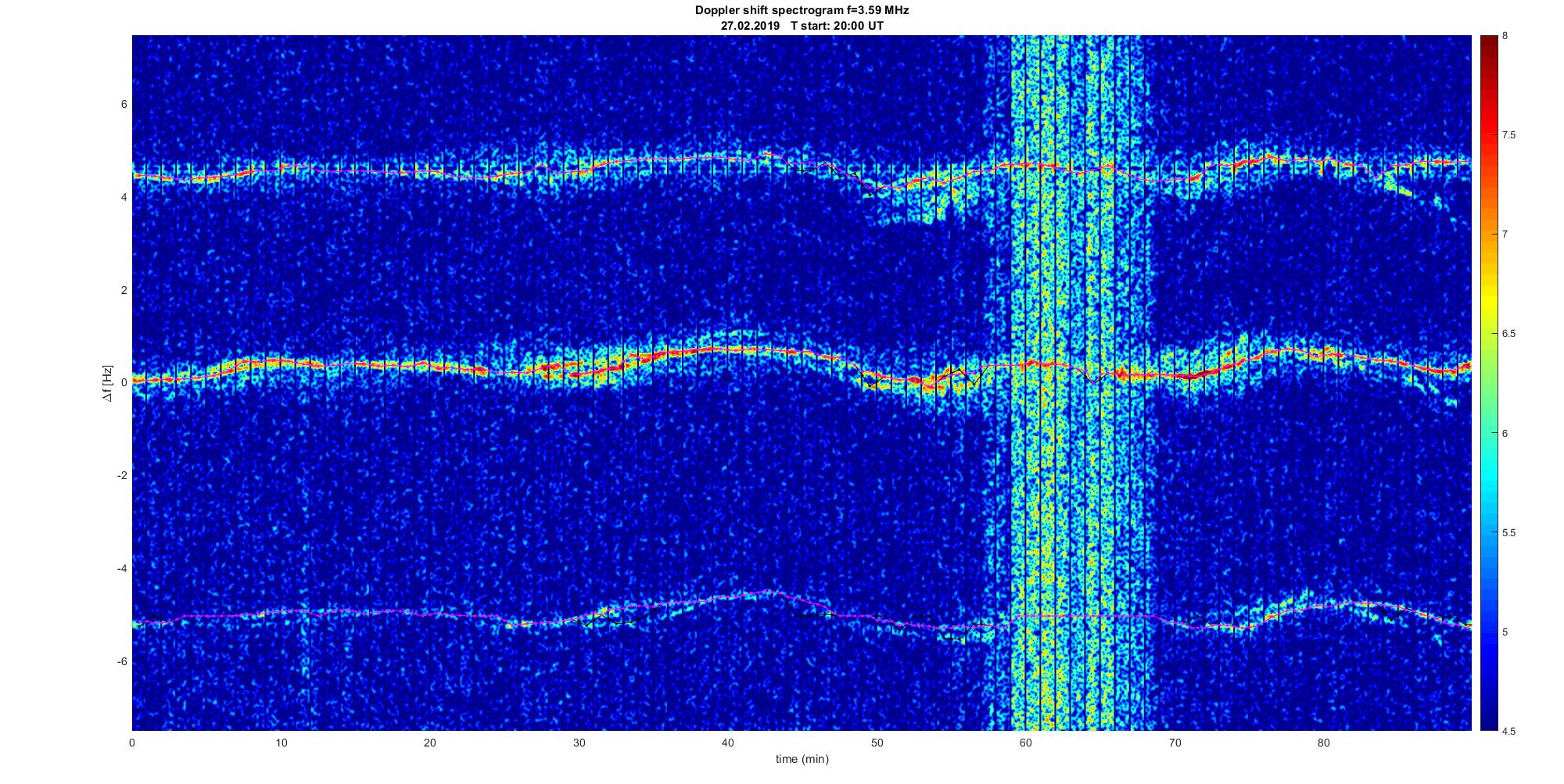Click the dip in upper trace near 50 min

coord(877,188)
